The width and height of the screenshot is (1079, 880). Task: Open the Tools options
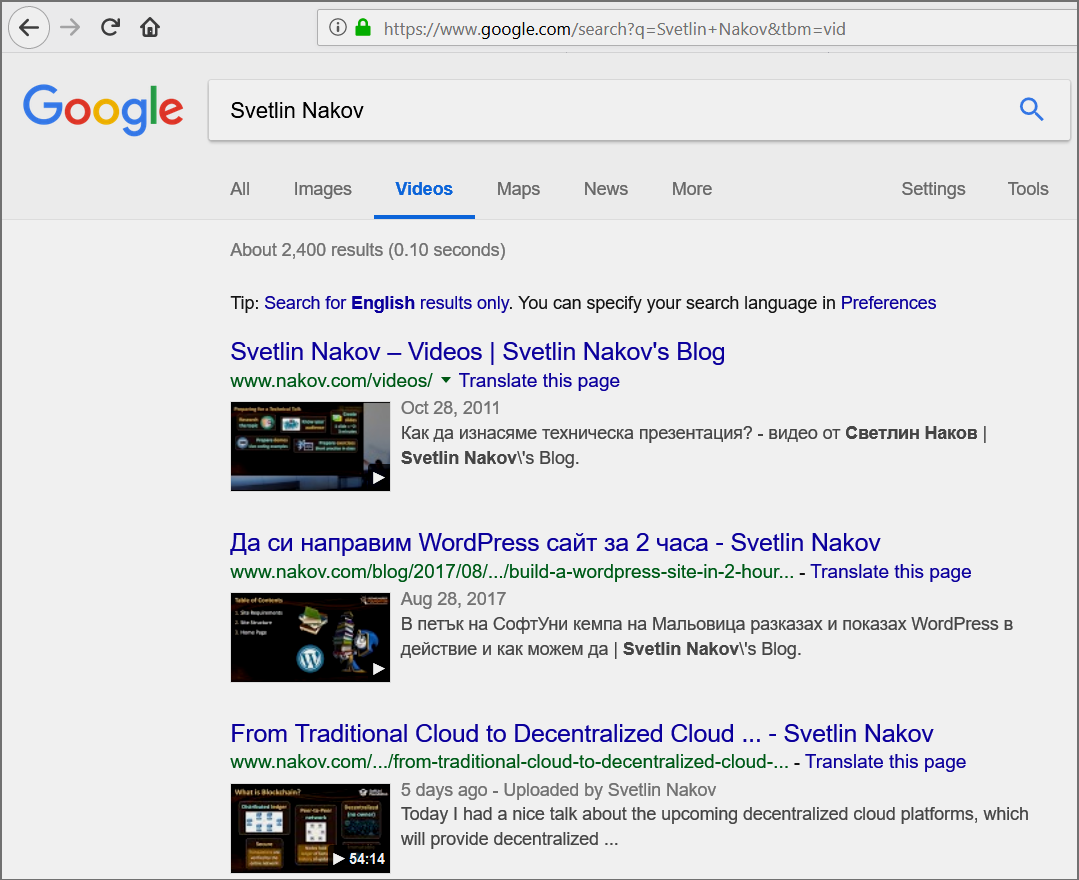click(1027, 189)
